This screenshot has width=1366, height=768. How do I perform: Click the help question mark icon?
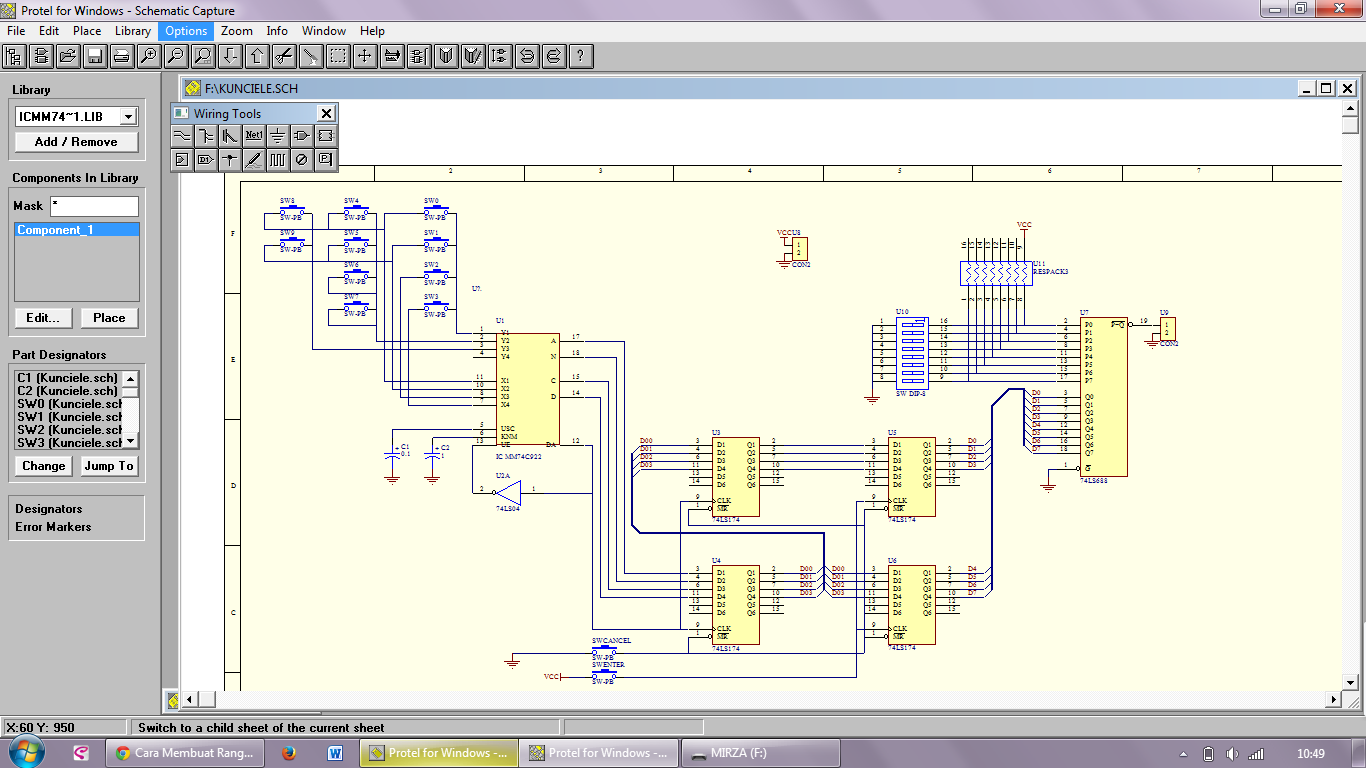580,56
